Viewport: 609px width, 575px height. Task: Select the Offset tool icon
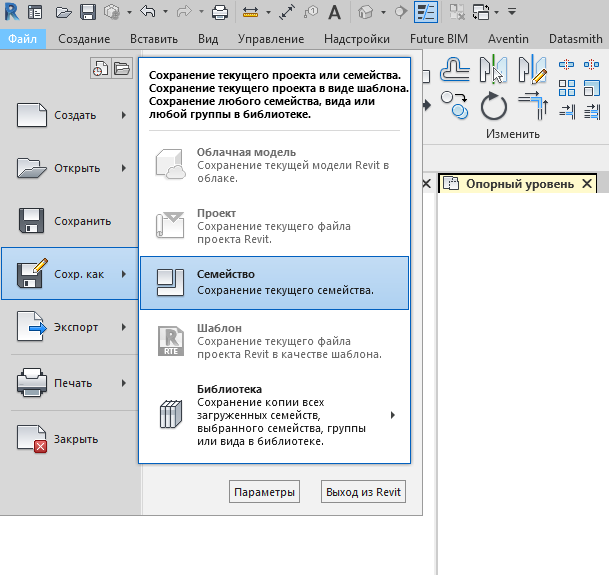tap(455, 69)
